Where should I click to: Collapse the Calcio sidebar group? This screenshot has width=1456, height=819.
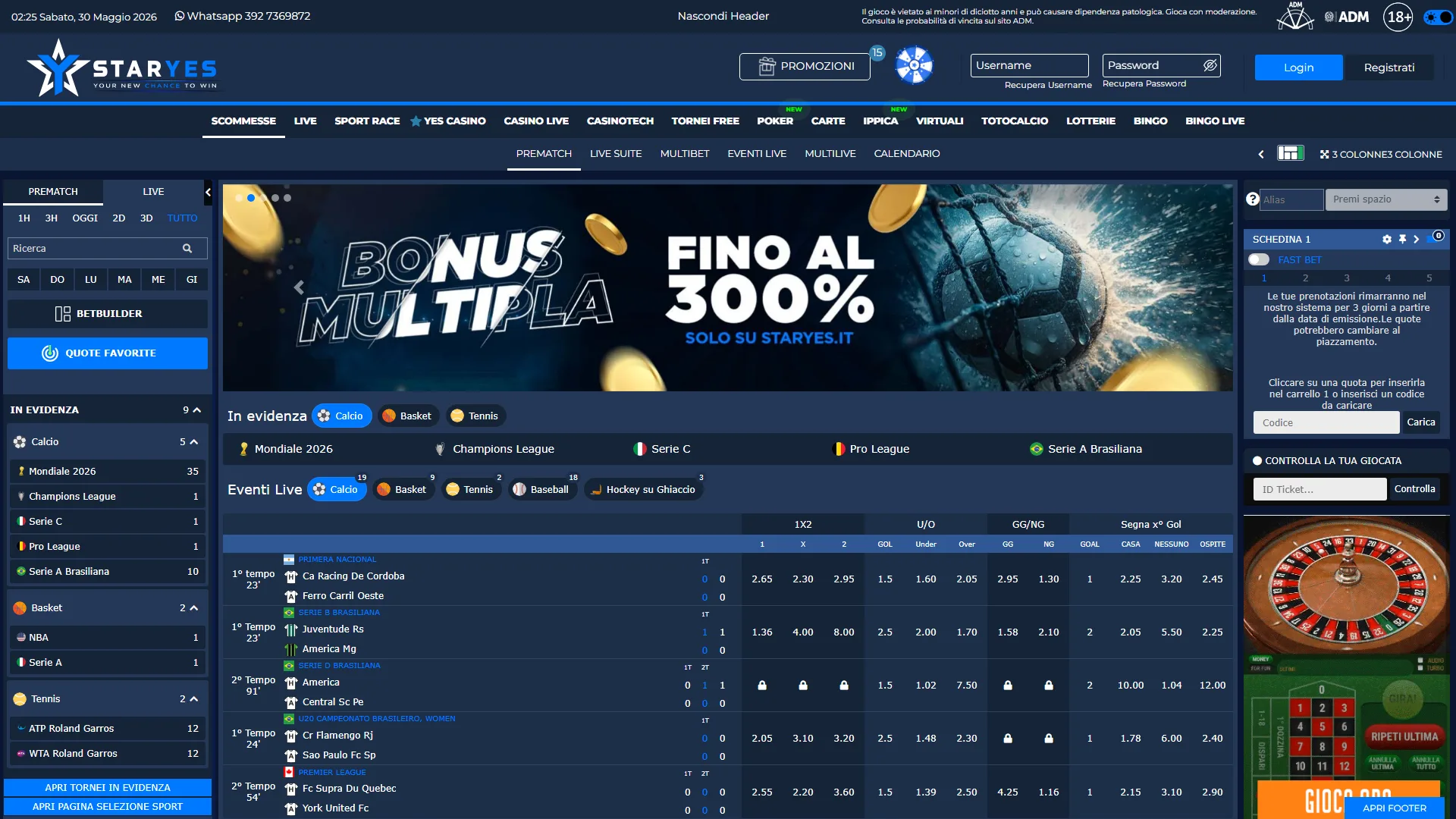194,442
